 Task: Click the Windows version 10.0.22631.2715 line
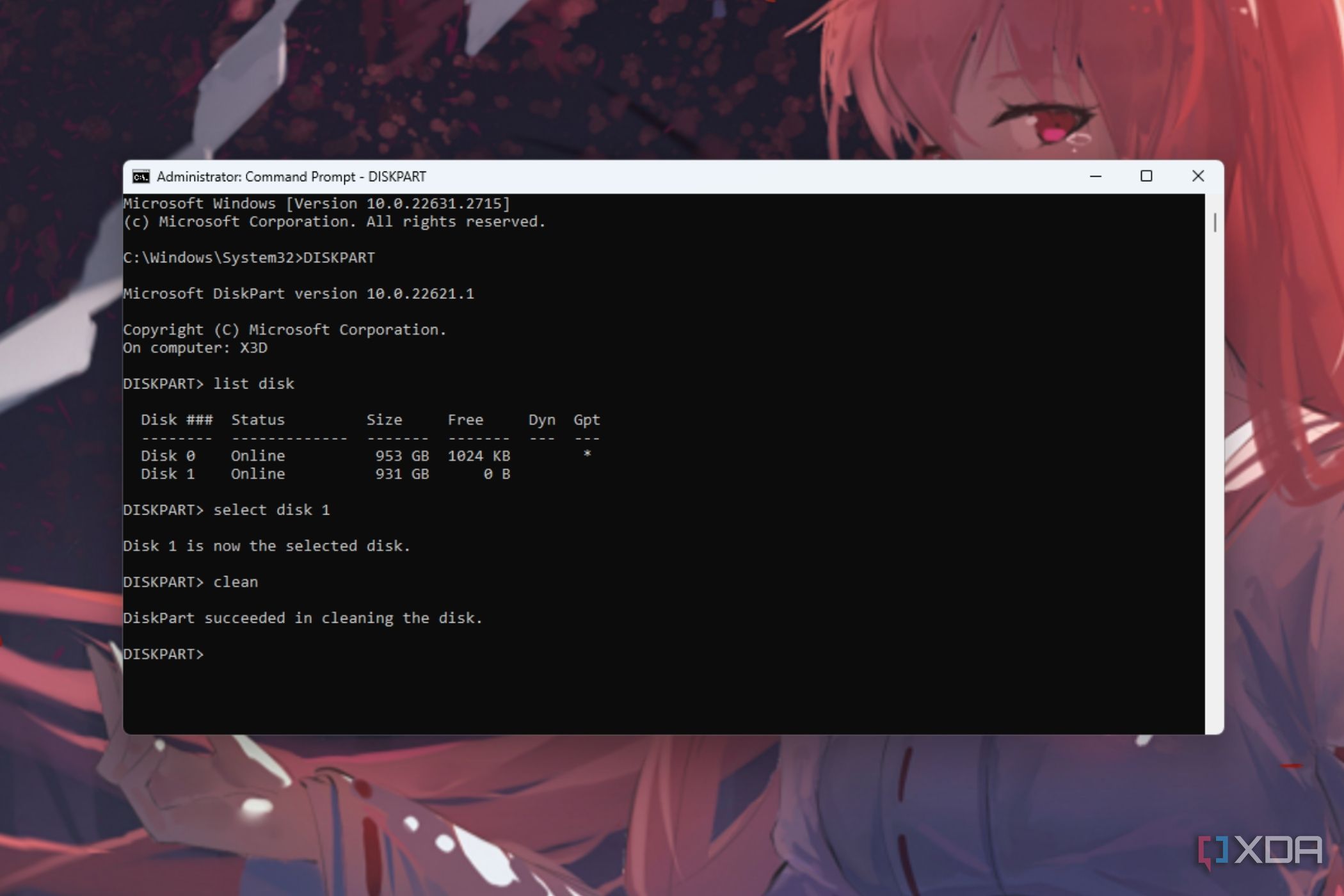[x=317, y=204]
